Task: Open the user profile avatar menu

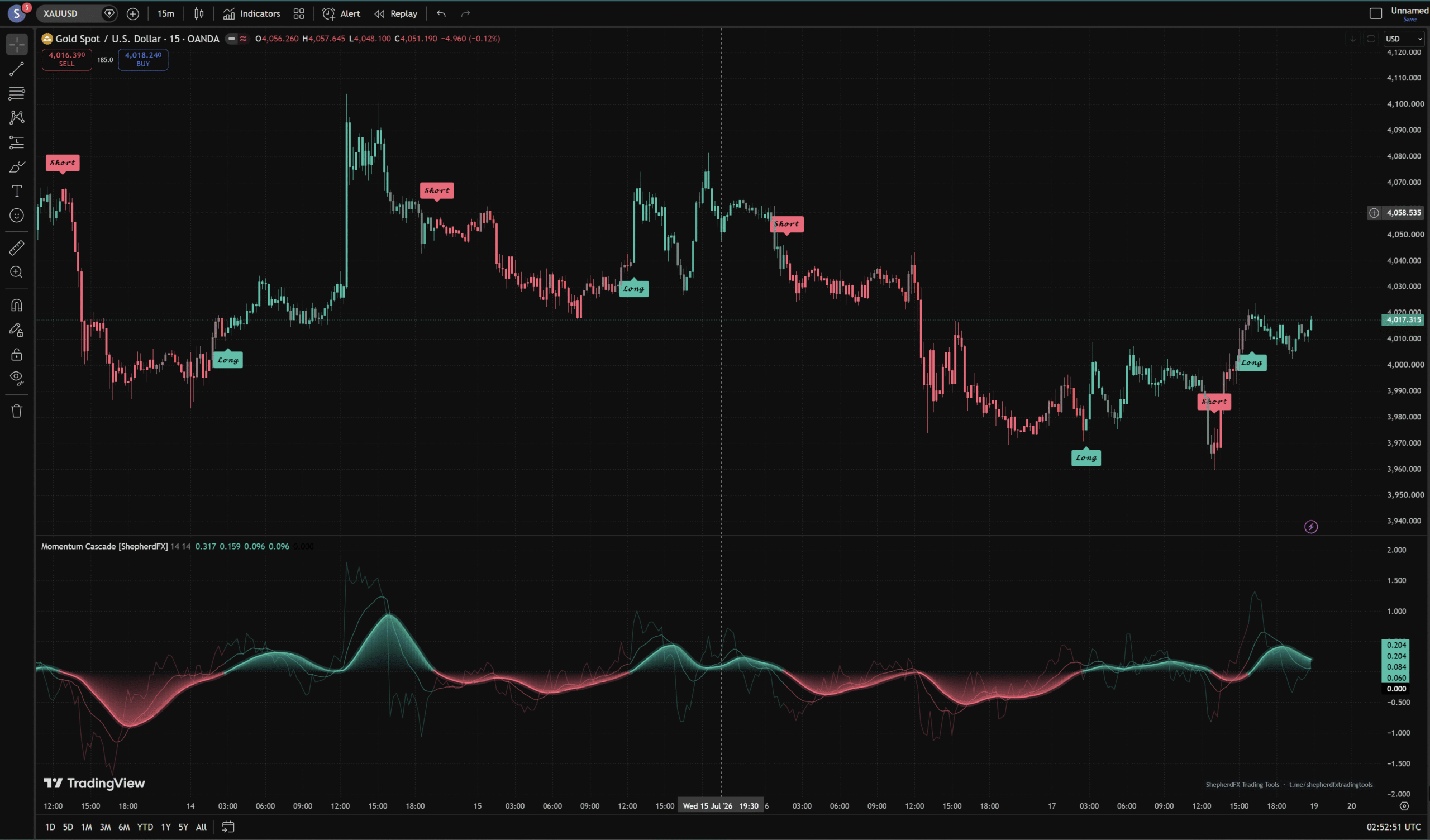Action: [17, 13]
